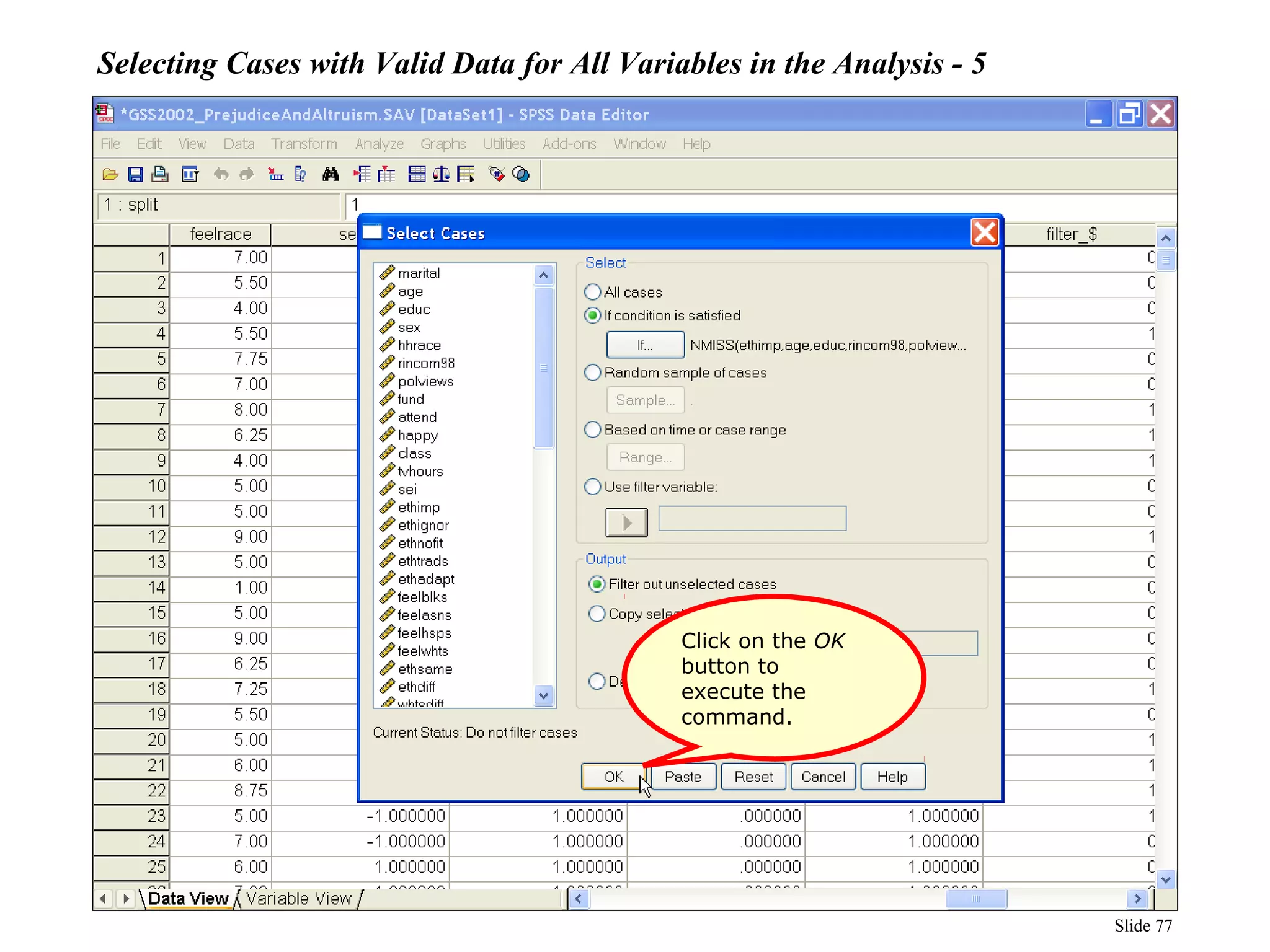Open the Dialog Recall toolbar icon
1270x952 pixels.
click(x=190, y=175)
